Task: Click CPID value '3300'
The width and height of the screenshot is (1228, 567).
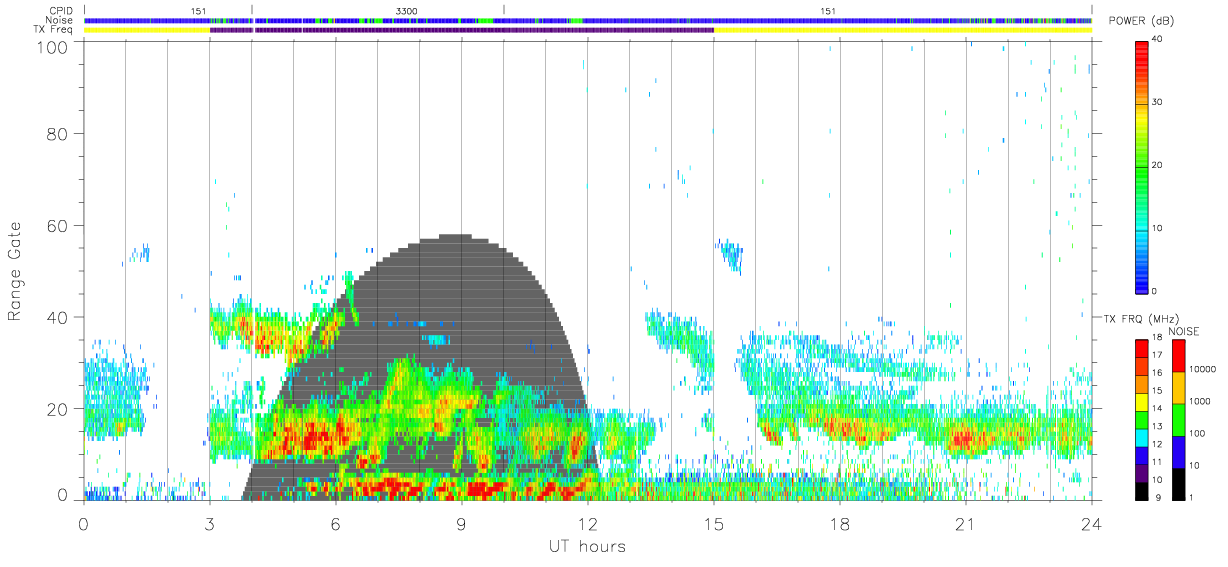Action: pos(407,11)
